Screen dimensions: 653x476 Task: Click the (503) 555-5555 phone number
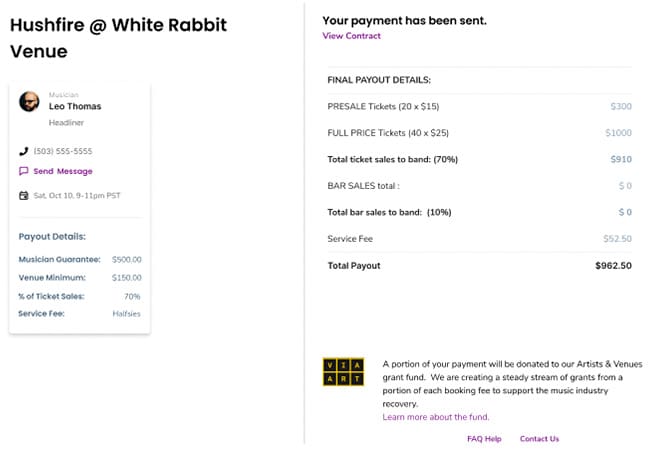coord(63,151)
